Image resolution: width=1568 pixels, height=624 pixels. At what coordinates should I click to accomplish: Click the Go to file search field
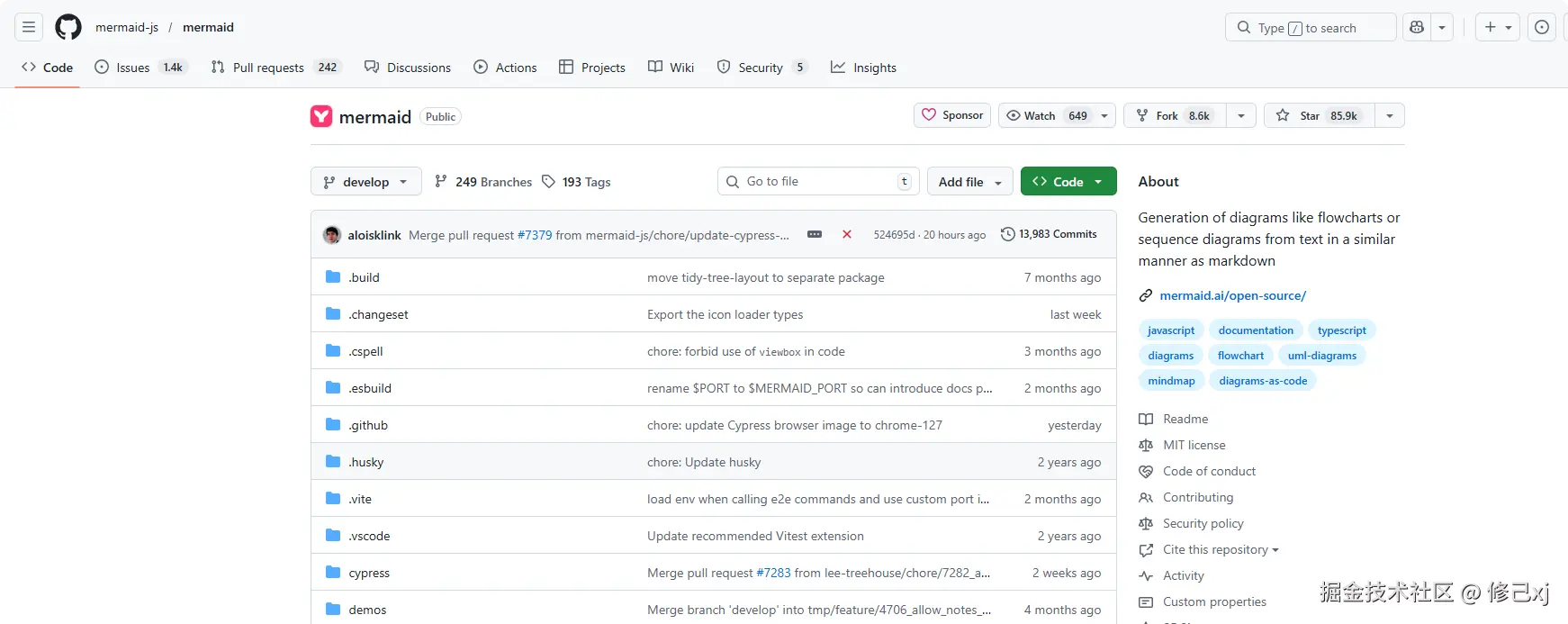coord(817,182)
